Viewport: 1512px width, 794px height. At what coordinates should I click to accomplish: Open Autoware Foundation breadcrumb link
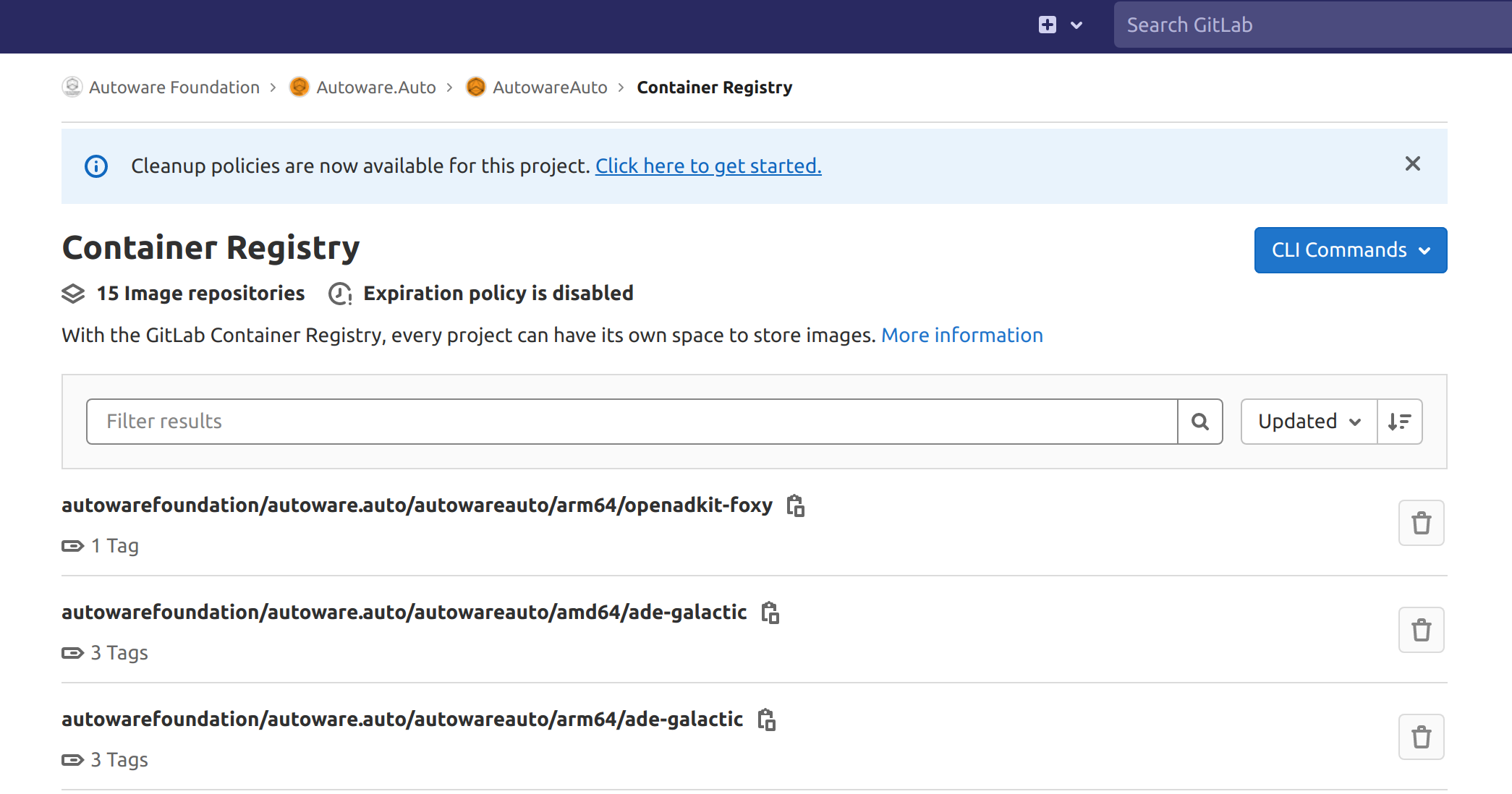coord(174,87)
